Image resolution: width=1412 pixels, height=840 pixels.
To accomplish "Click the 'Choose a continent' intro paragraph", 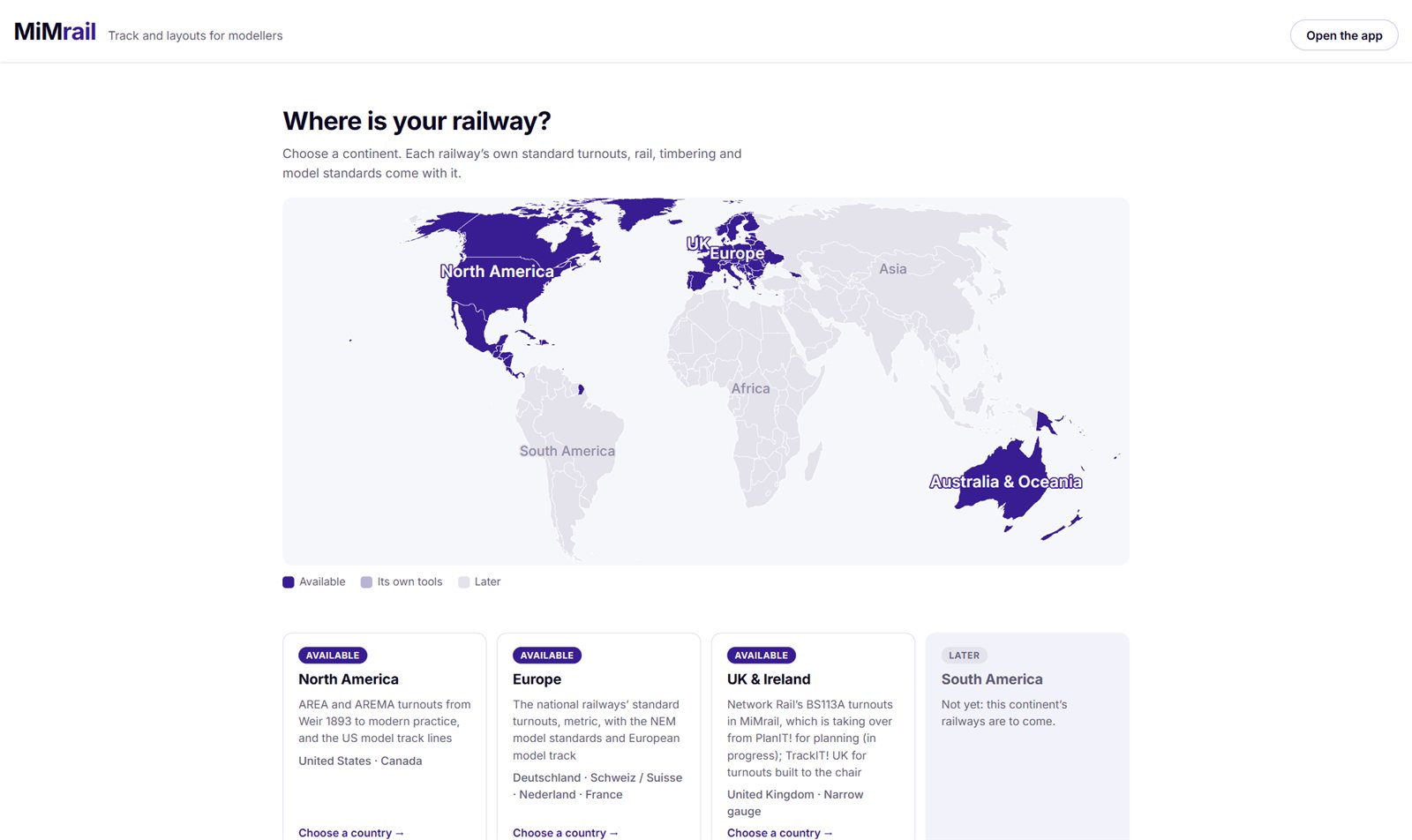I will (x=512, y=163).
